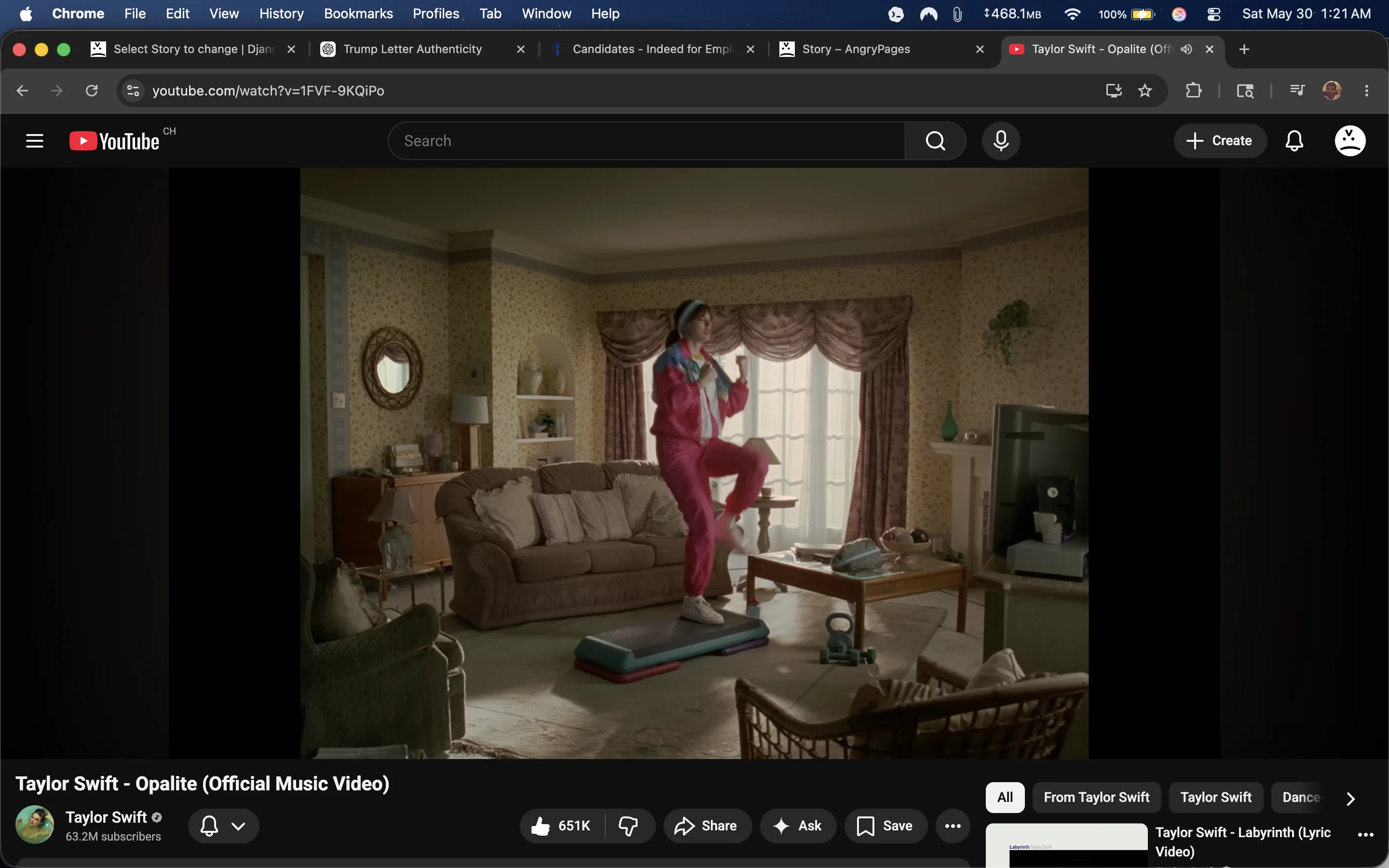Reload the page in Chrome
Viewport: 1389px width, 868px height.
point(91,91)
